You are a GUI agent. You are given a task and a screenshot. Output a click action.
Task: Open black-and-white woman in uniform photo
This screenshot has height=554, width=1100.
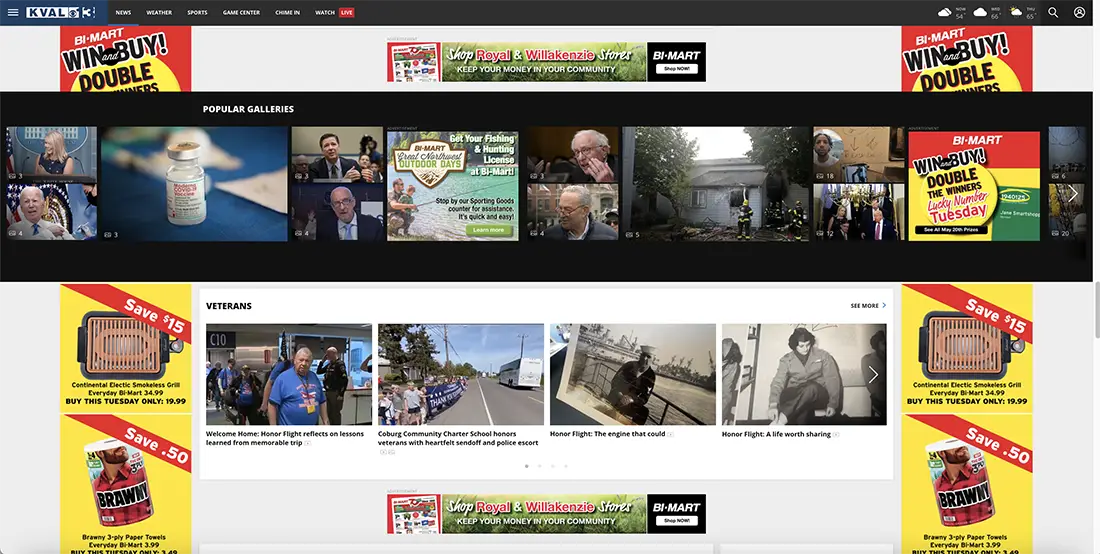pos(804,374)
